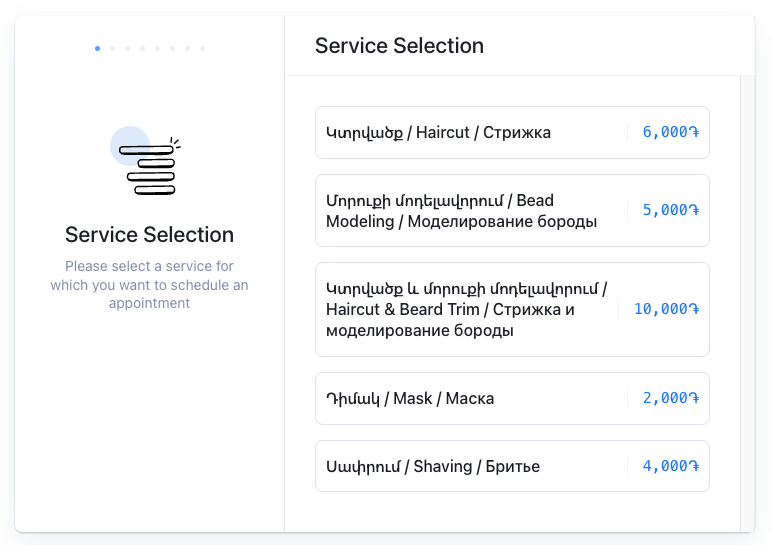Select the Bead Modeling service
The width and height of the screenshot is (772, 545).
pos(470,210)
